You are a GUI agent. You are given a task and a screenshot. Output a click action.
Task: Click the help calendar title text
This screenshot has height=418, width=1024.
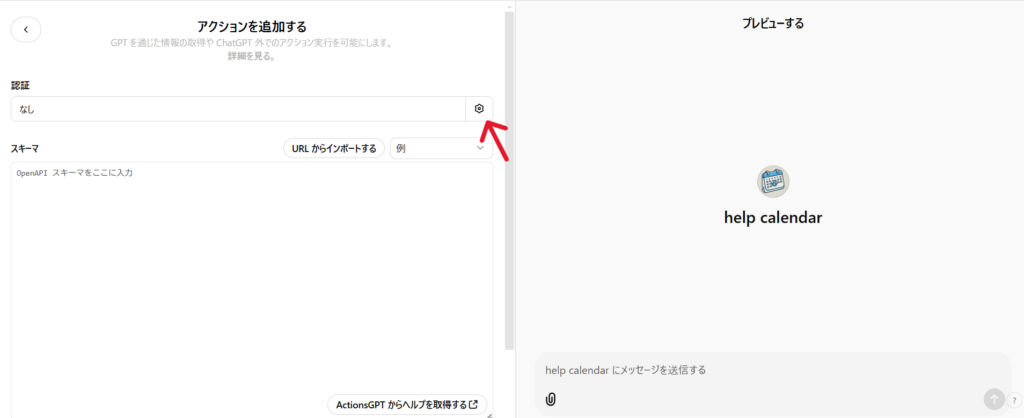(x=772, y=217)
